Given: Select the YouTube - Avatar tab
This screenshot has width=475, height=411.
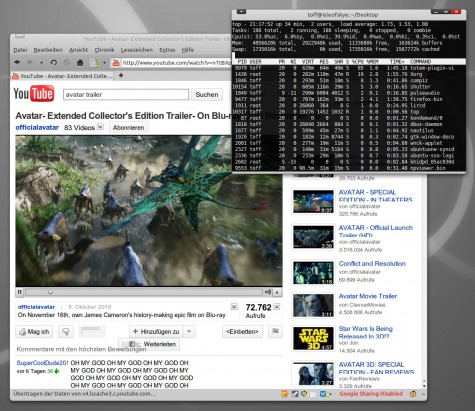Looking at the screenshot, I should 62,76.
